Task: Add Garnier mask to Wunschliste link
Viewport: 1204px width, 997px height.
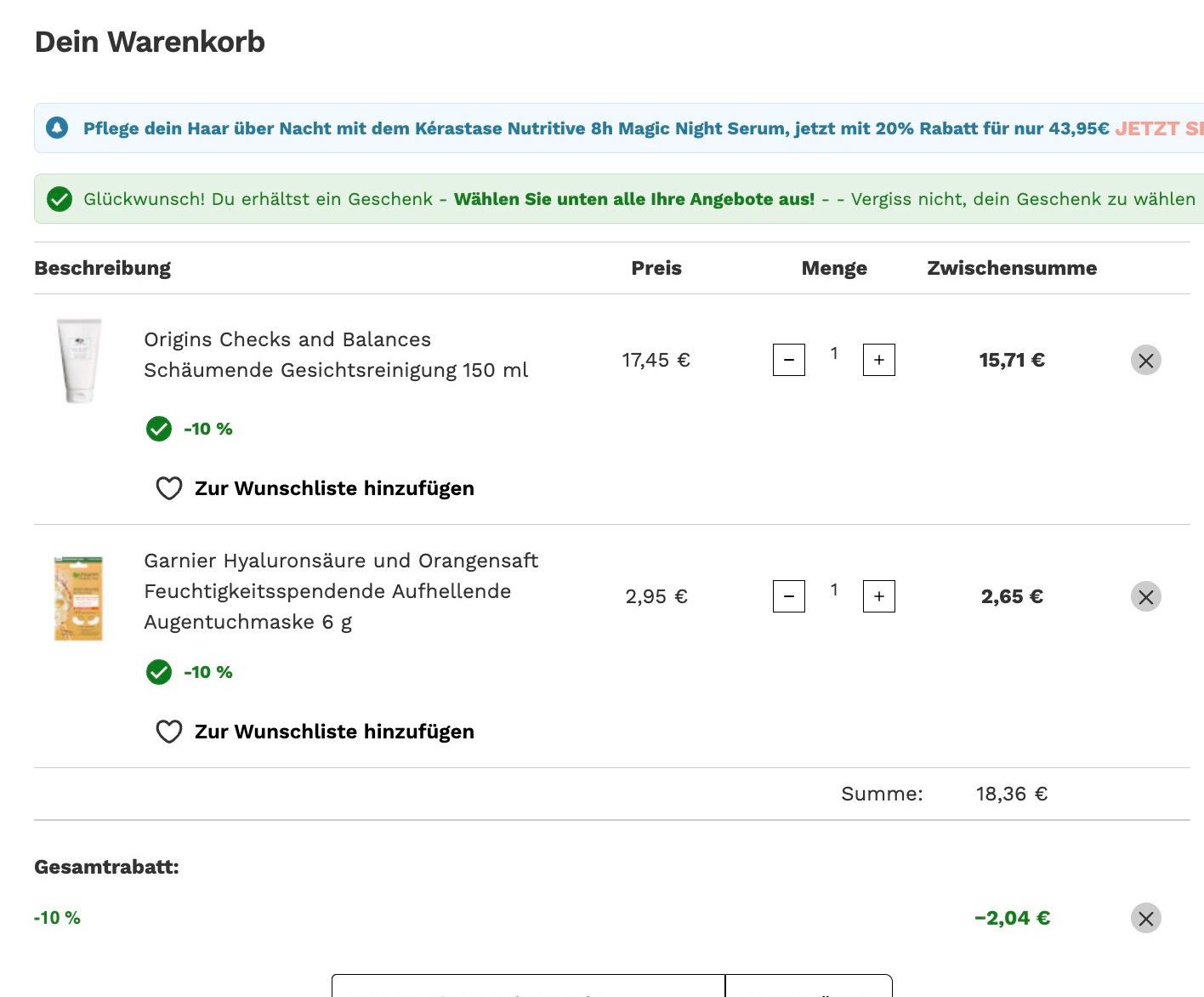Action: [x=334, y=732]
